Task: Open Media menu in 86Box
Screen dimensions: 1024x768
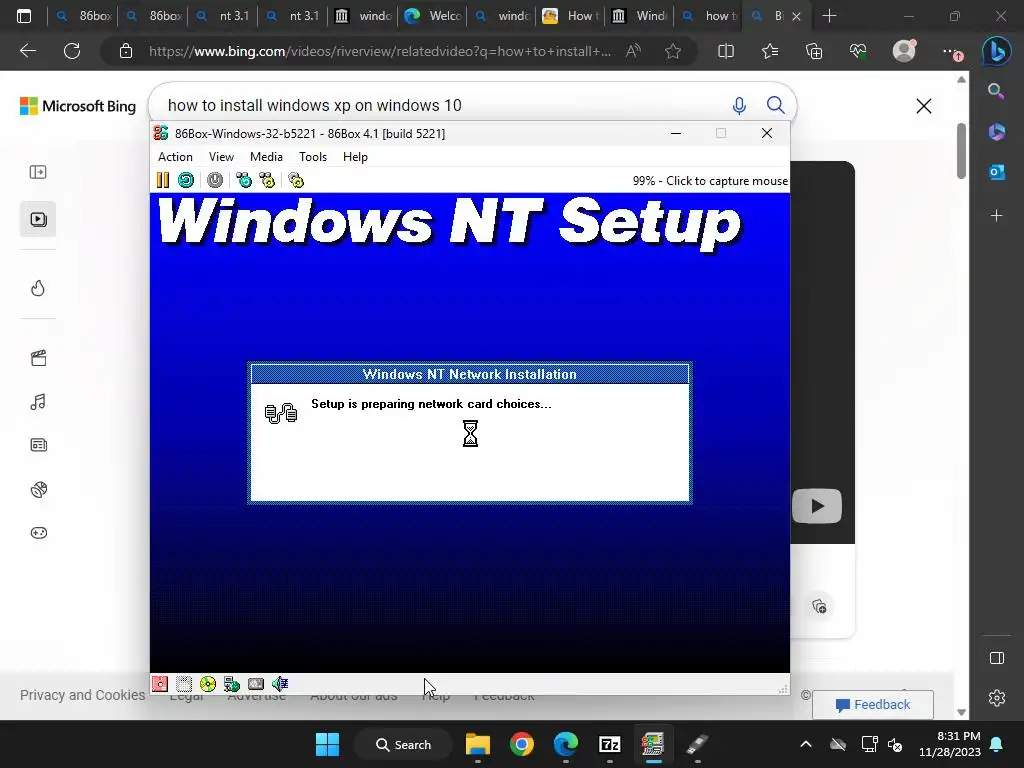Action: pyautogui.click(x=266, y=157)
